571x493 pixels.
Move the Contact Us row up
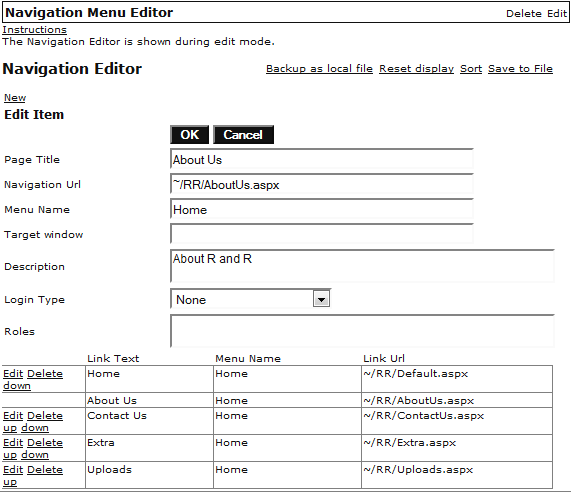click(x=10, y=428)
